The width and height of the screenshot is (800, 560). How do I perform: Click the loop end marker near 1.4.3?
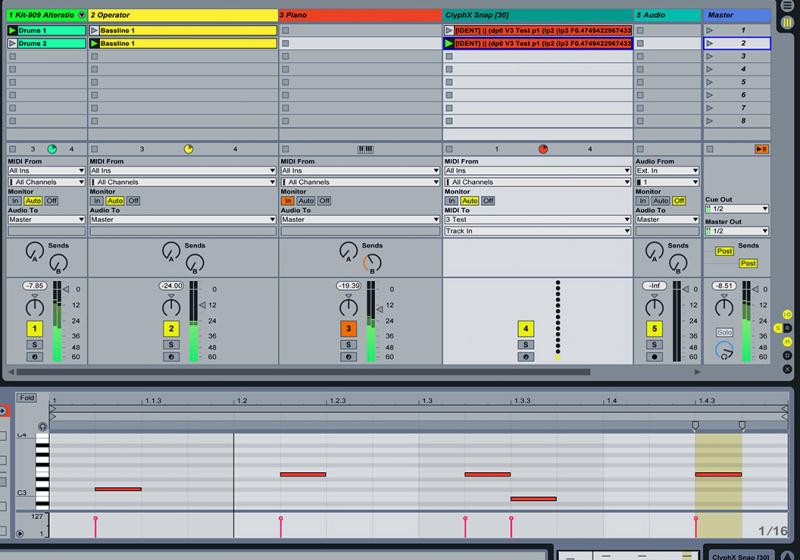pyautogui.click(x=741, y=426)
